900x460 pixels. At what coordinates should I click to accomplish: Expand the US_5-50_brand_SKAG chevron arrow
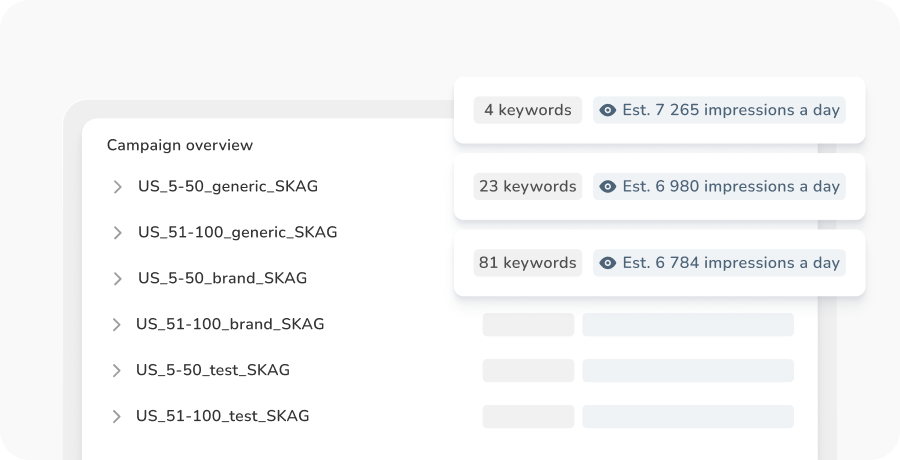pyautogui.click(x=117, y=279)
